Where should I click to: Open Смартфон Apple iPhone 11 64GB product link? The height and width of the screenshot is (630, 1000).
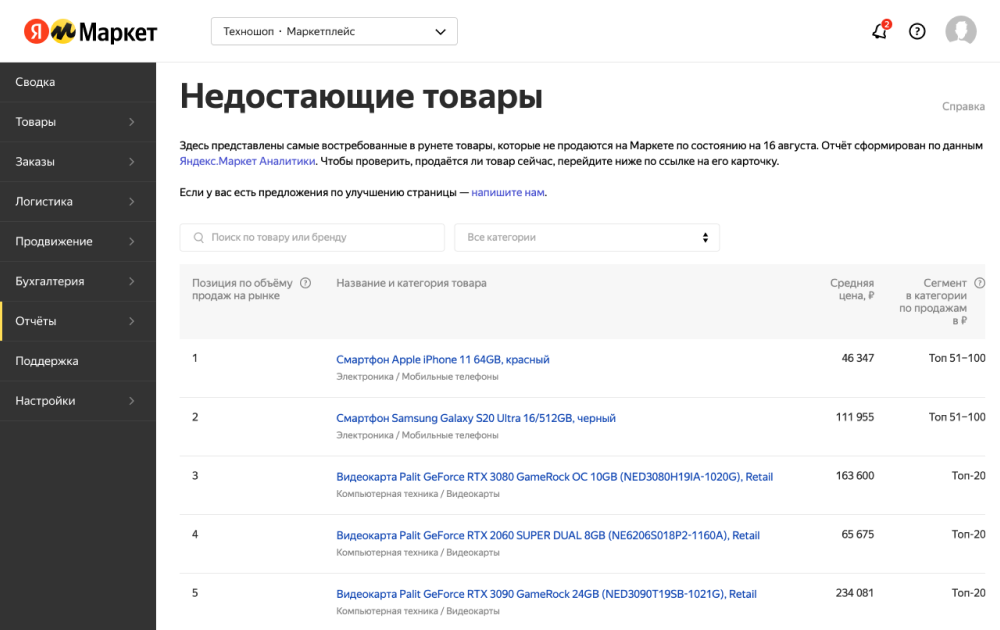point(443,360)
